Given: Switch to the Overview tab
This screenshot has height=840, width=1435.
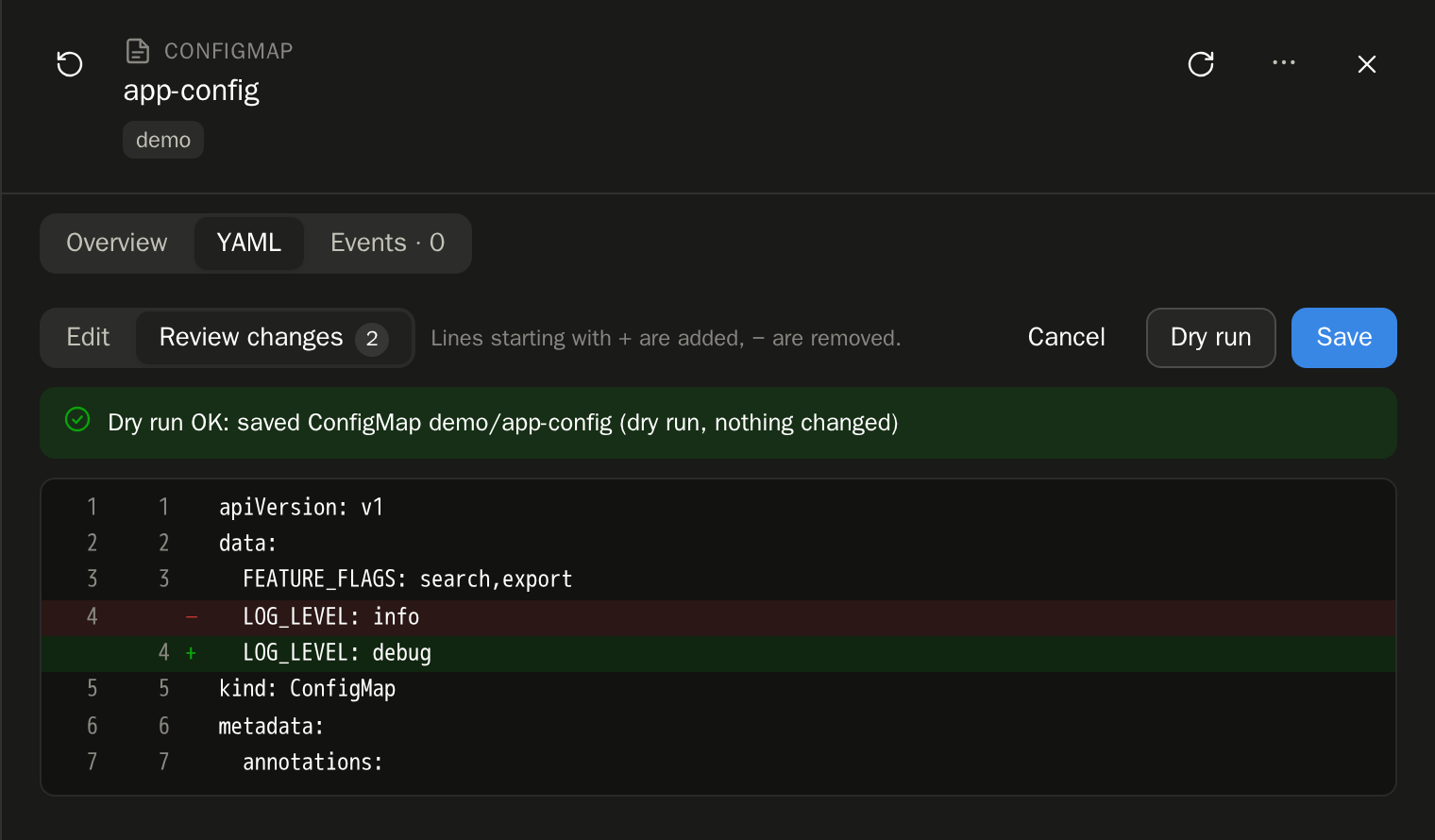Looking at the screenshot, I should 117,243.
